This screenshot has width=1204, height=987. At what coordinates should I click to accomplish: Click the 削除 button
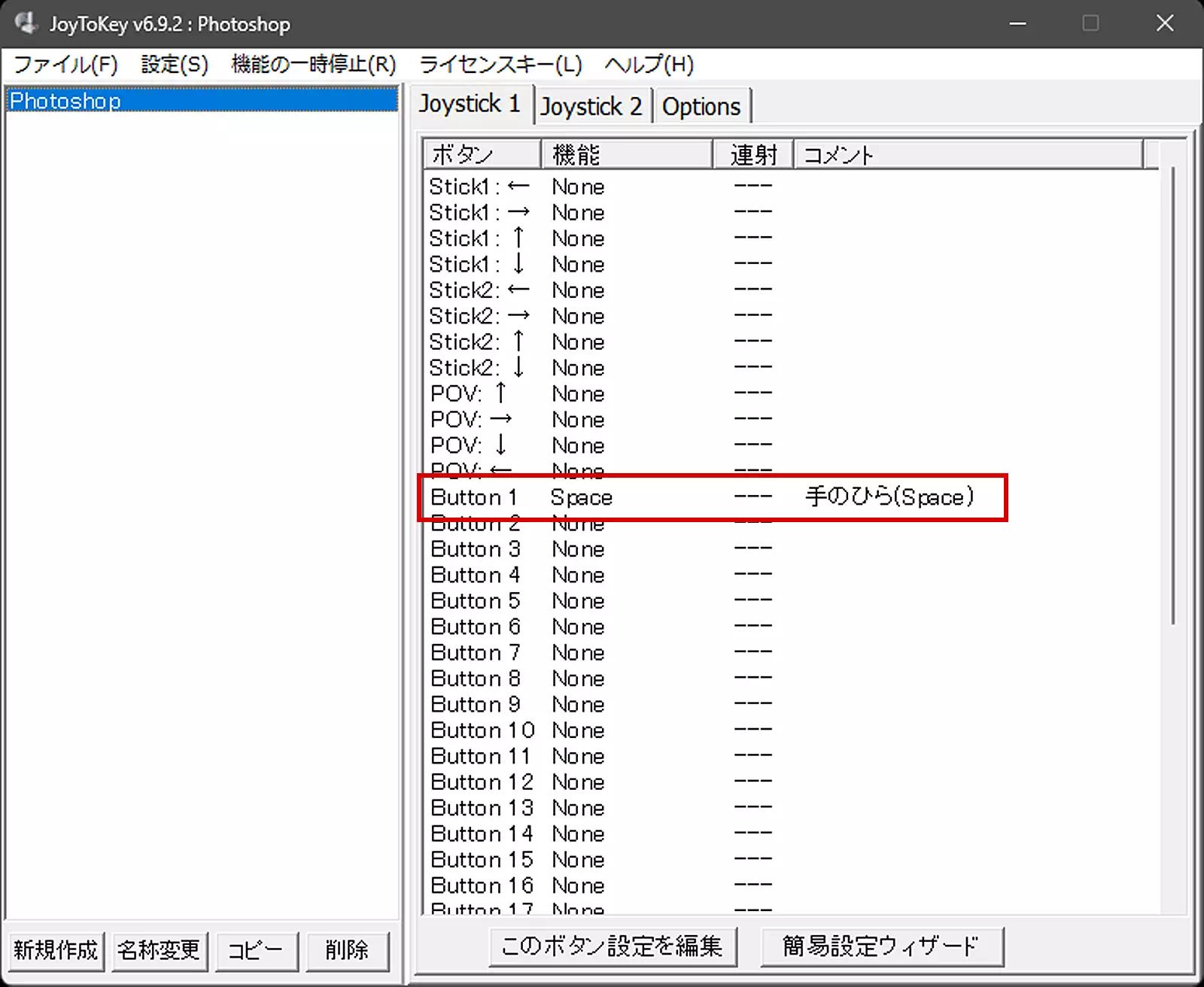(347, 950)
